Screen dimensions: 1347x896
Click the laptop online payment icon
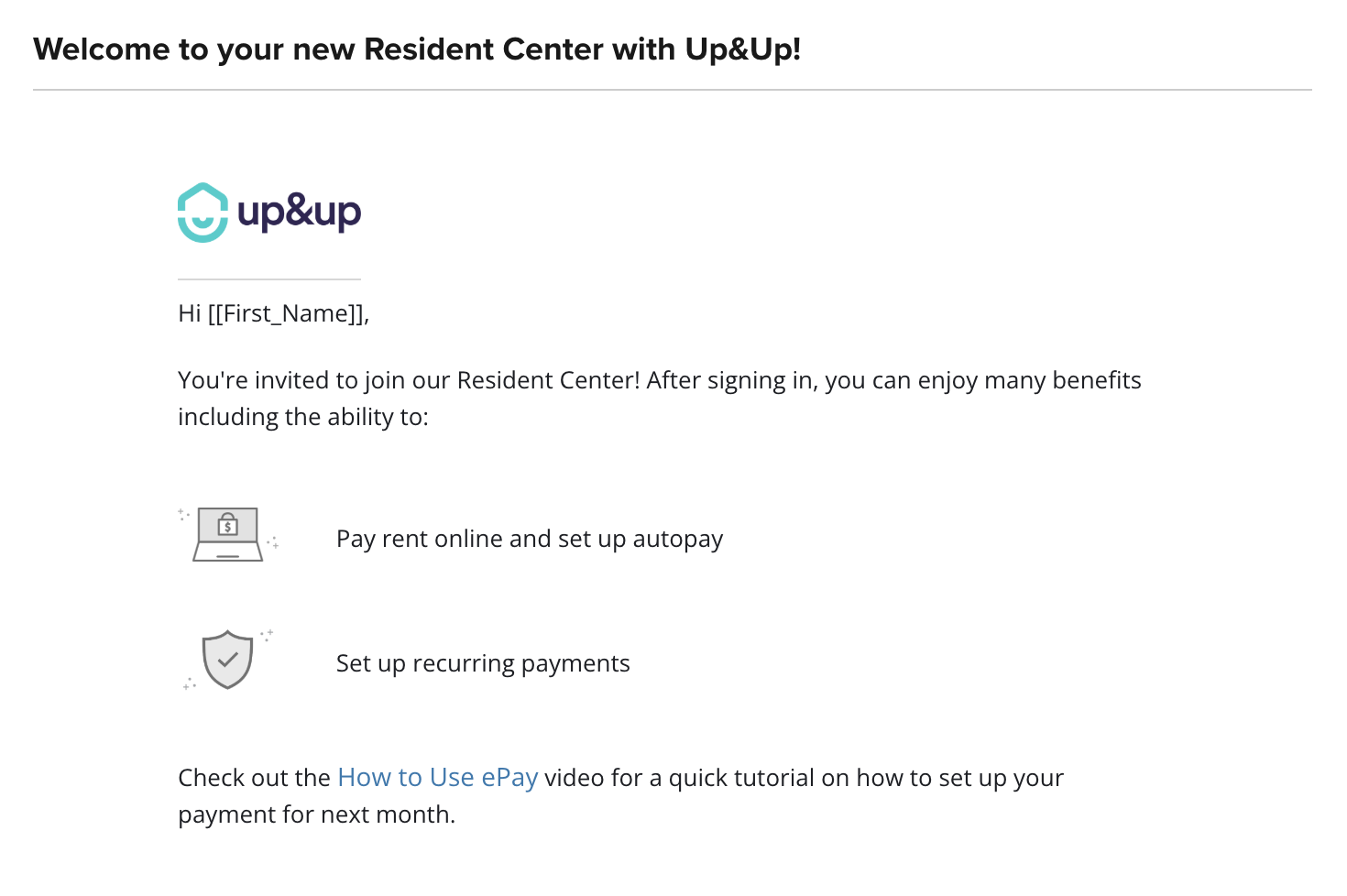pos(228,534)
